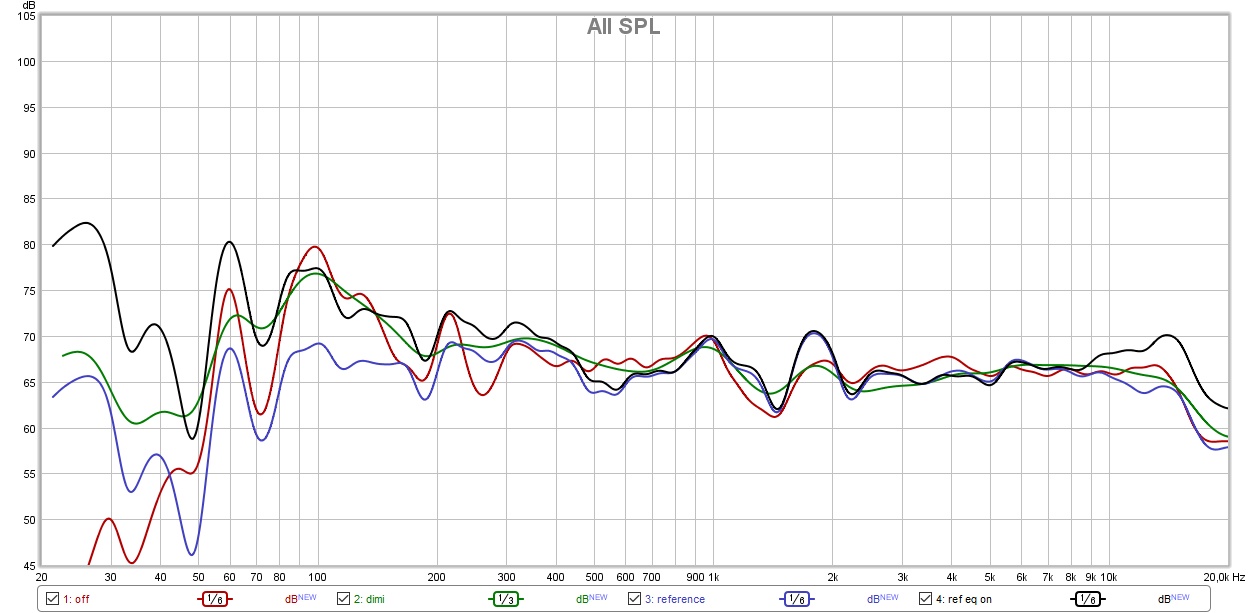Click the green 1/3 smoothing icon for dimi
The height and width of the screenshot is (613, 1248).
[x=506, y=599]
